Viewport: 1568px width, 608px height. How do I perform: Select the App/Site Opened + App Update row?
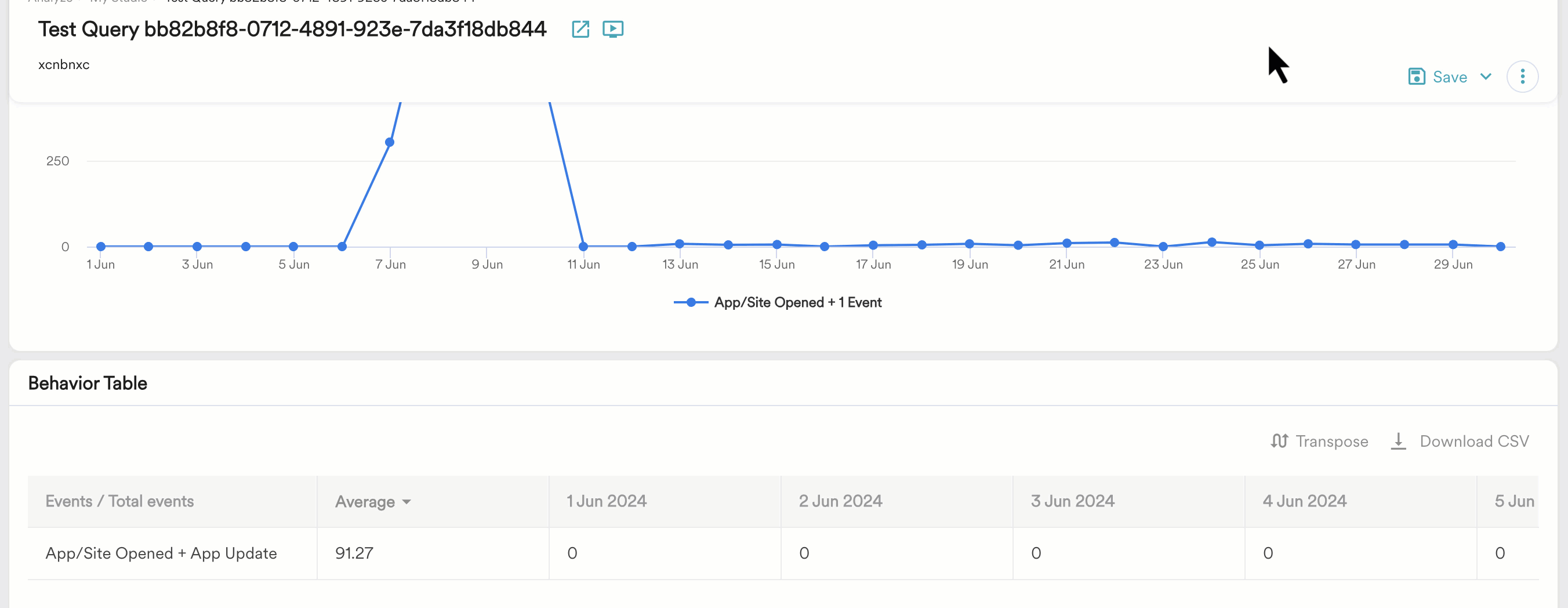[x=161, y=553]
